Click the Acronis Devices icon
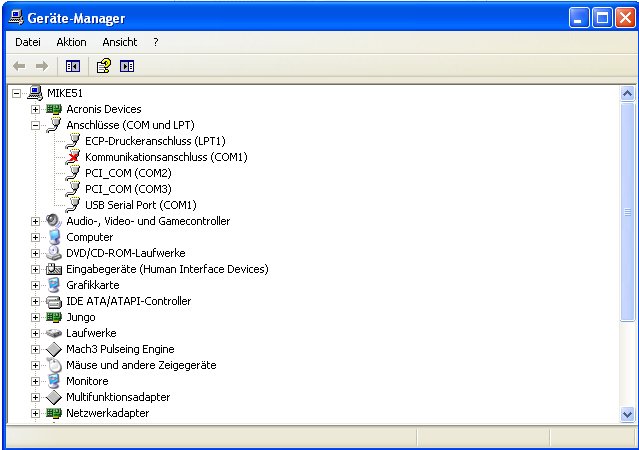 tap(54, 109)
